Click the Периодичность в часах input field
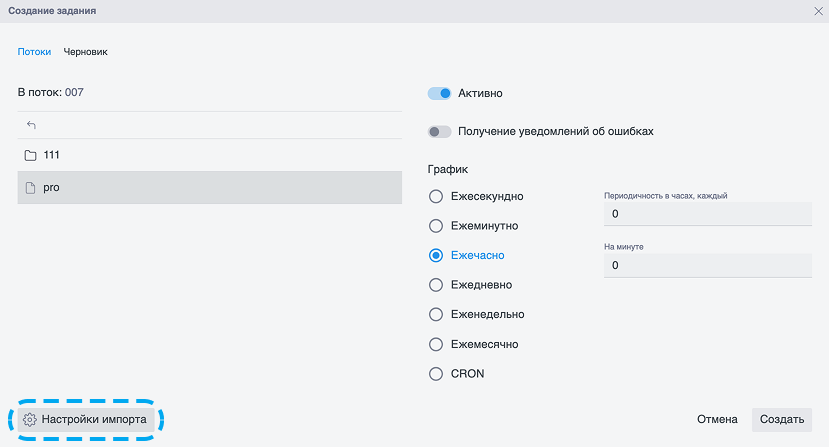Image resolution: width=829 pixels, height=447 pixels. [x=708, y=214]
